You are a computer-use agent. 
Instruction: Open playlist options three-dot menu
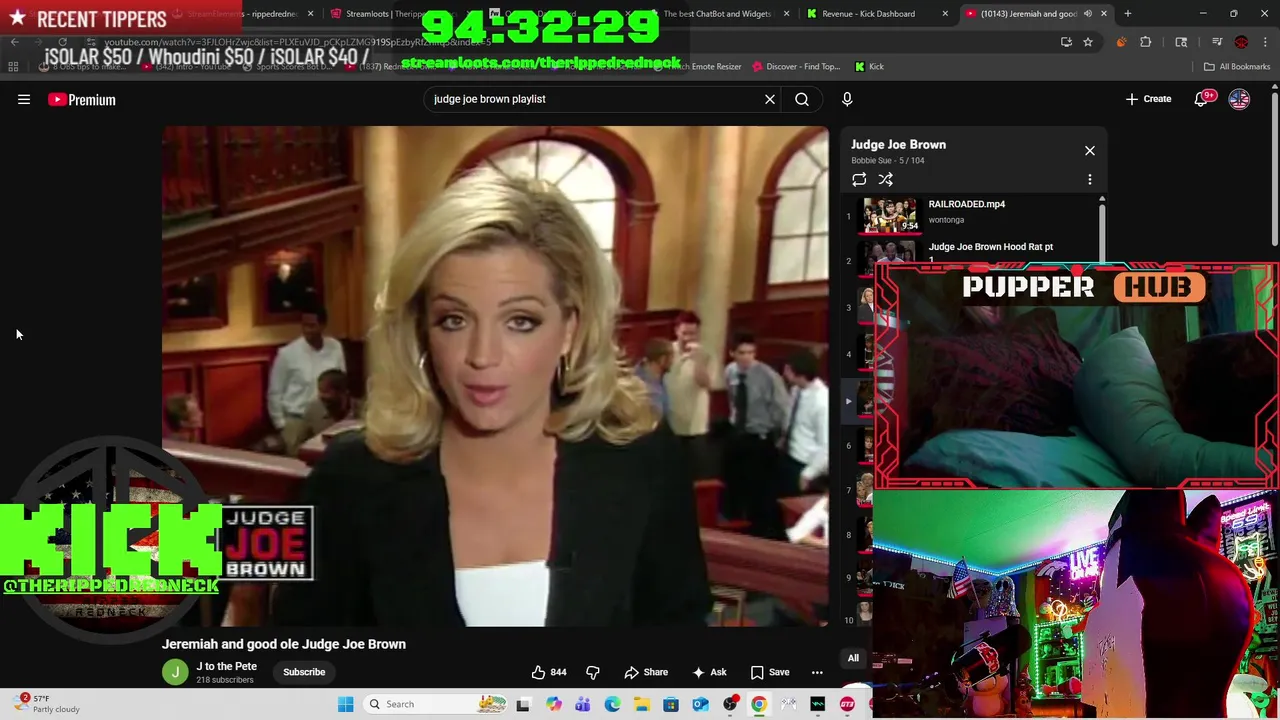click(x=1090, y=179)
